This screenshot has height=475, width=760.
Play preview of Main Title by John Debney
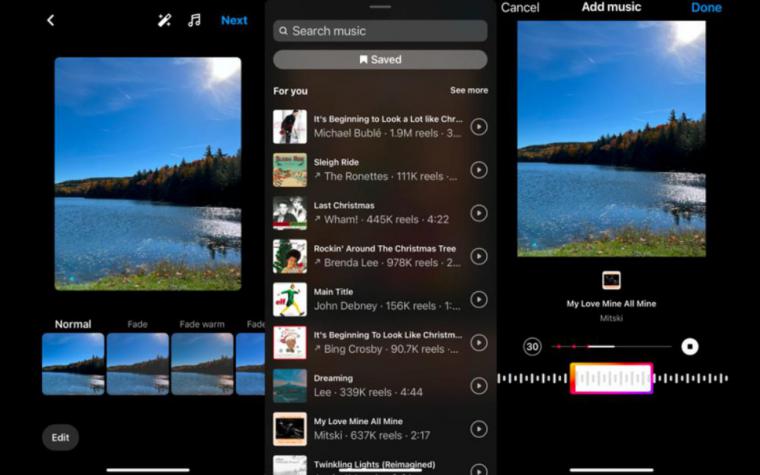pos(479,300)
